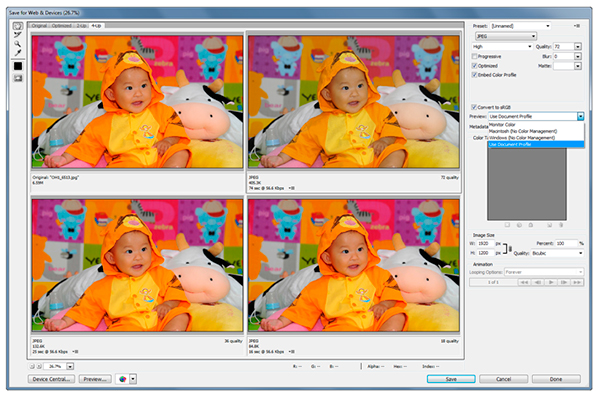The width and height of the screenshot is (600, 398).
Task: Click the Preview... button
Action: [x=95, y=379]
